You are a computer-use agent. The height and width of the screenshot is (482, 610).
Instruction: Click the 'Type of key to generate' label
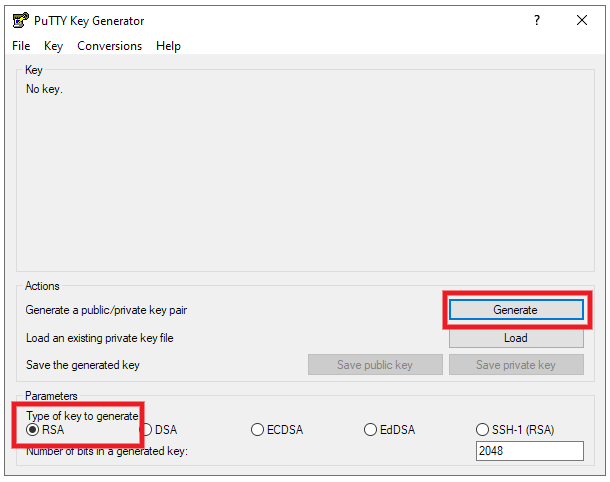tap(82, 416)
